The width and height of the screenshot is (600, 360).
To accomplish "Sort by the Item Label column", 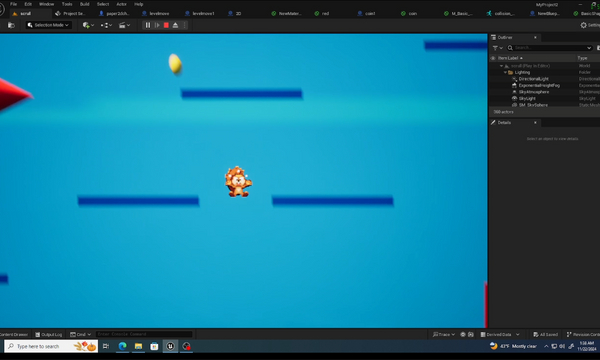I will [510, 58].
